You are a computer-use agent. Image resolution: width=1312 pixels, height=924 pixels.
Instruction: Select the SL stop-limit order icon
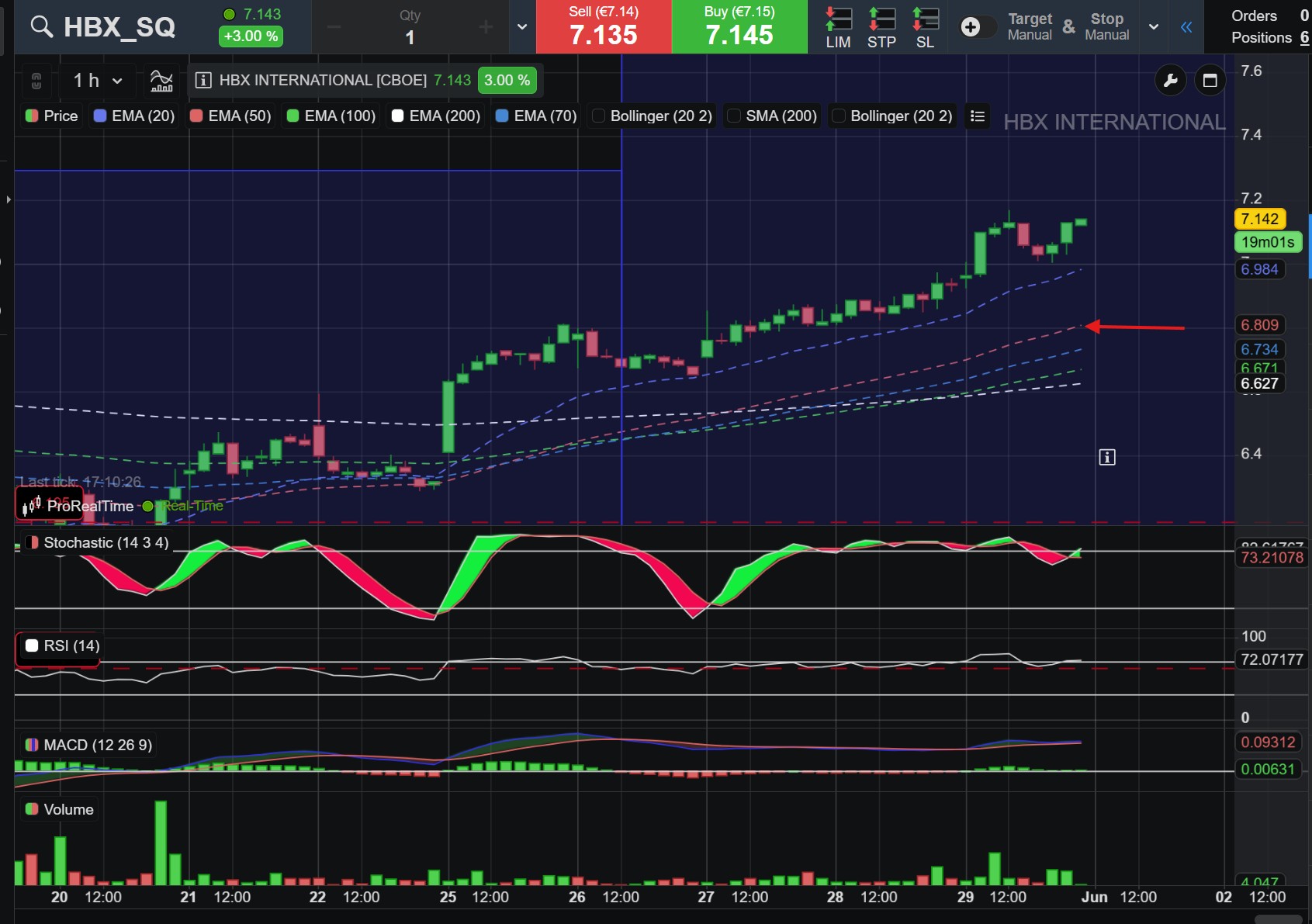(925, 27)
